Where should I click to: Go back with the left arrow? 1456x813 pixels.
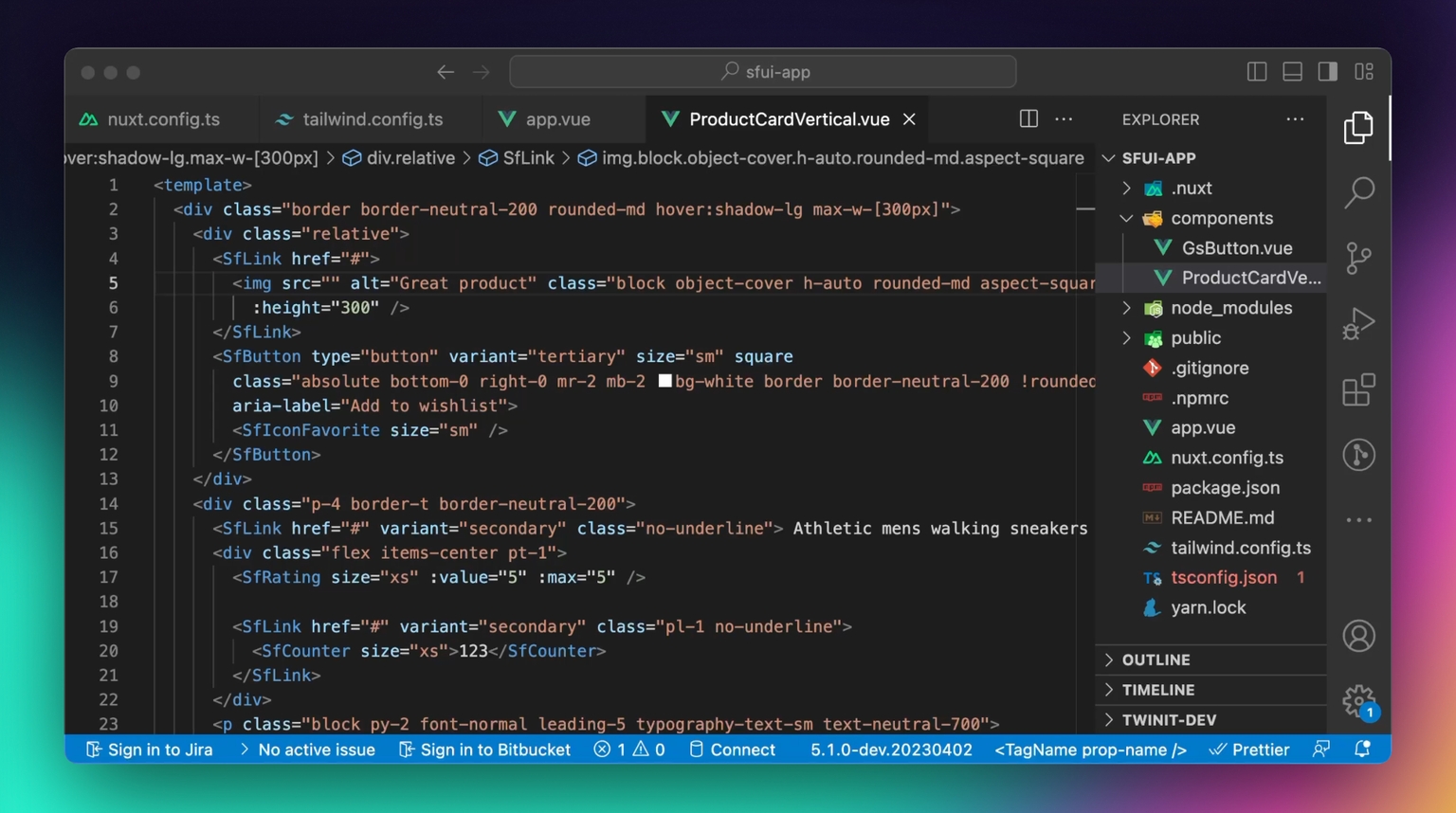(x=446, y=72)
